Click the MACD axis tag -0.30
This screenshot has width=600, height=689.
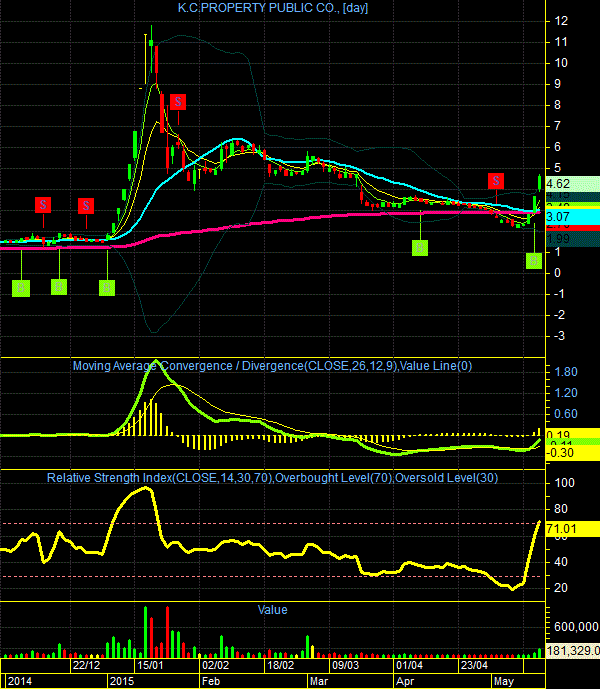(572, 453)
